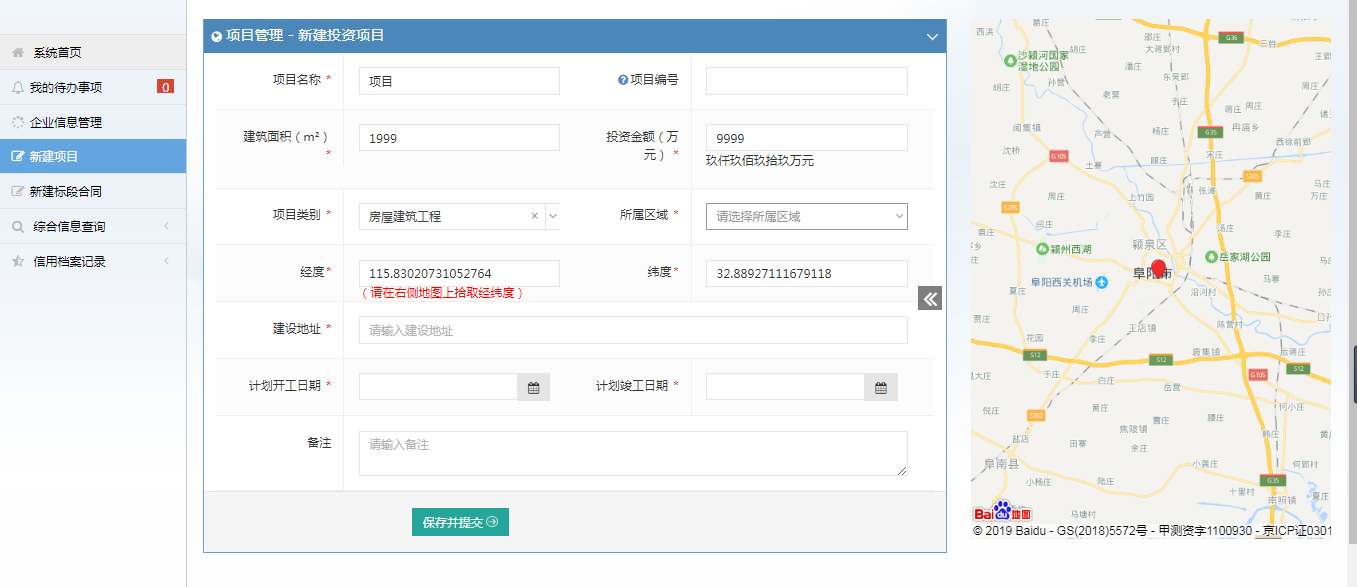The height and width of the screenshot is (587, 1357).
Task: Collapse map panel with double-arrow button
Action: tap(930, 298)
